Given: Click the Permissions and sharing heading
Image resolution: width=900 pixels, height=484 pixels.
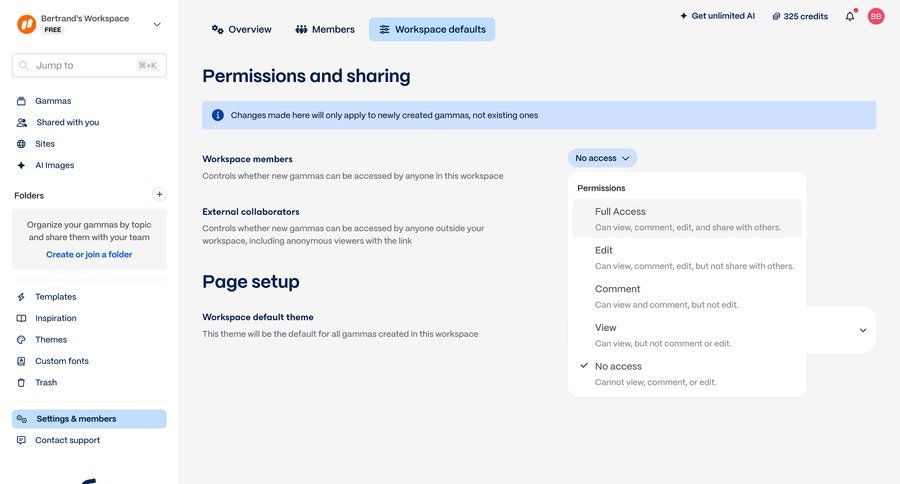Looking at the screenshot, I should pyautogui.click(x=306, y=76).
